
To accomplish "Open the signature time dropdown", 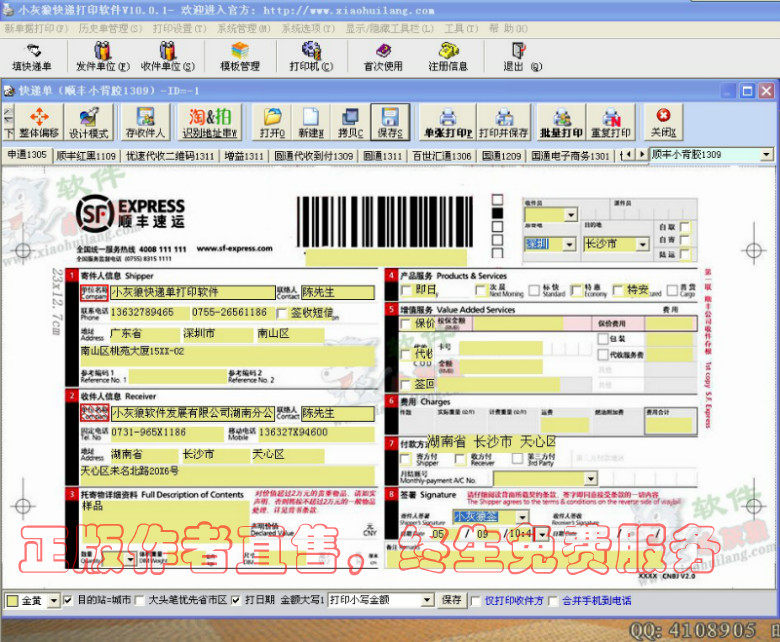I will pyautogui.click(x=542, y=535).
